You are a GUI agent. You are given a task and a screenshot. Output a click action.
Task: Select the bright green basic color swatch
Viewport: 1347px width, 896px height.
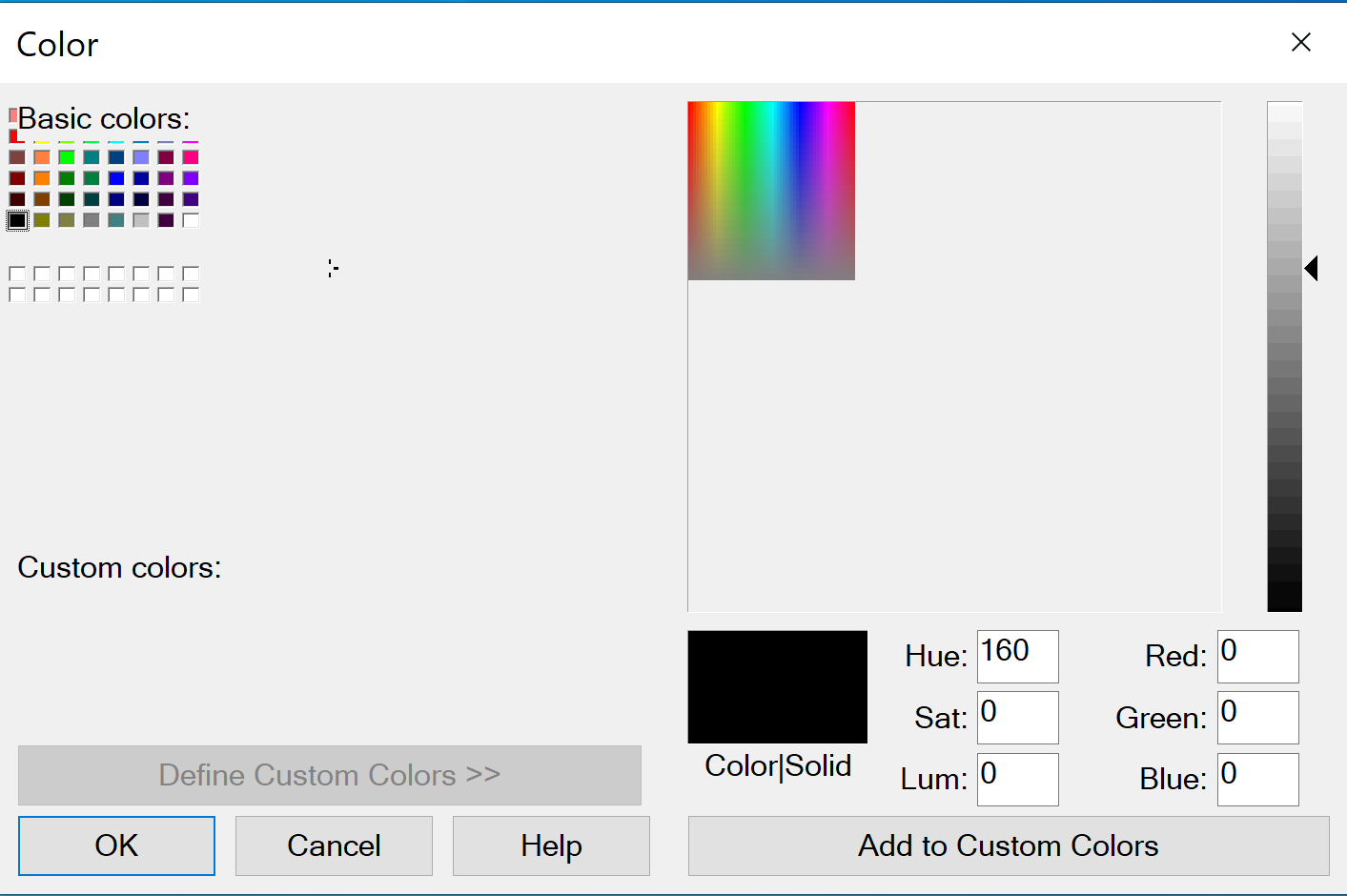(x=67, y=157)
